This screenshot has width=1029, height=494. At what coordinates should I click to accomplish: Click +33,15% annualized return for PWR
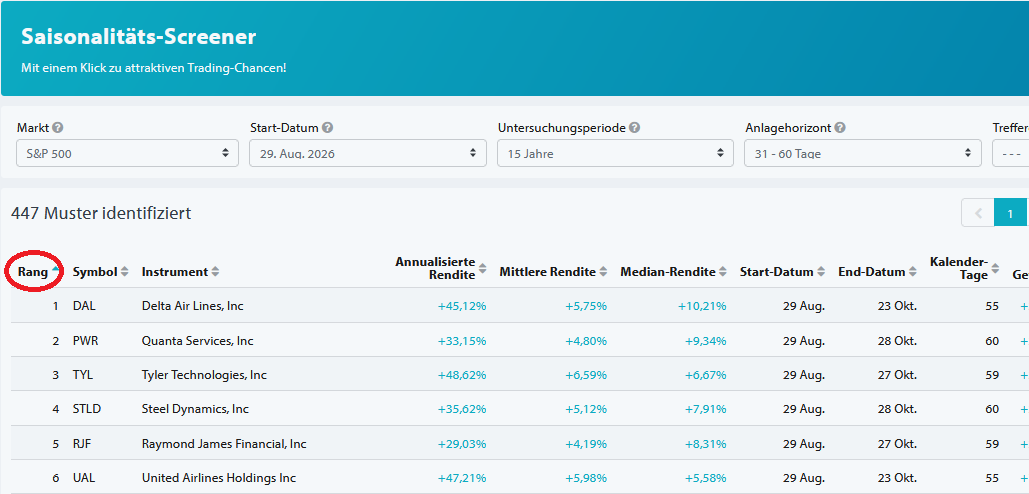tap(462, 341)
